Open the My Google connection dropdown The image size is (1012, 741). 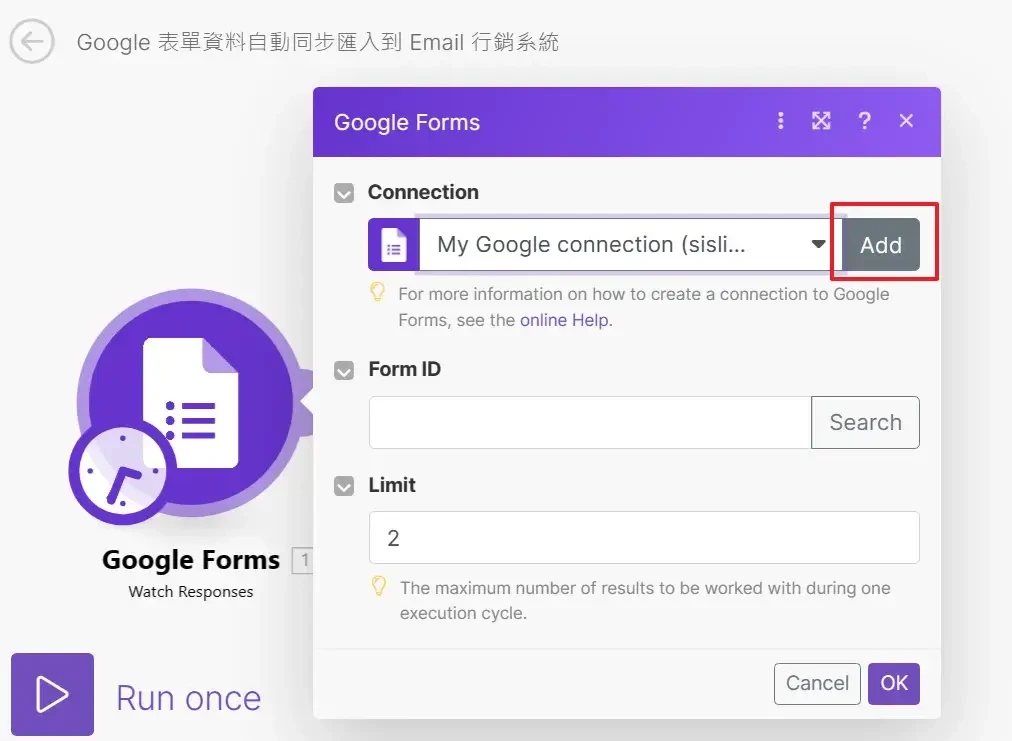631,245
